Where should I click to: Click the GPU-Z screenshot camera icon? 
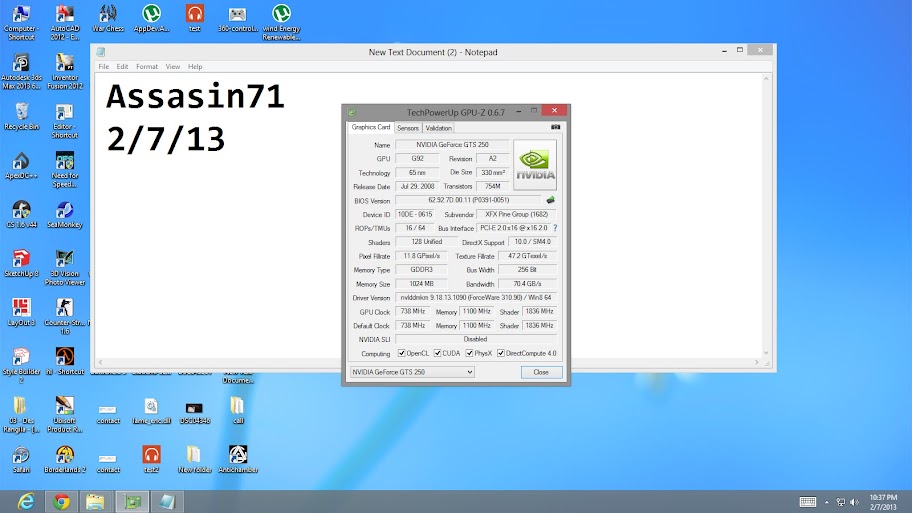pos(555,127)
